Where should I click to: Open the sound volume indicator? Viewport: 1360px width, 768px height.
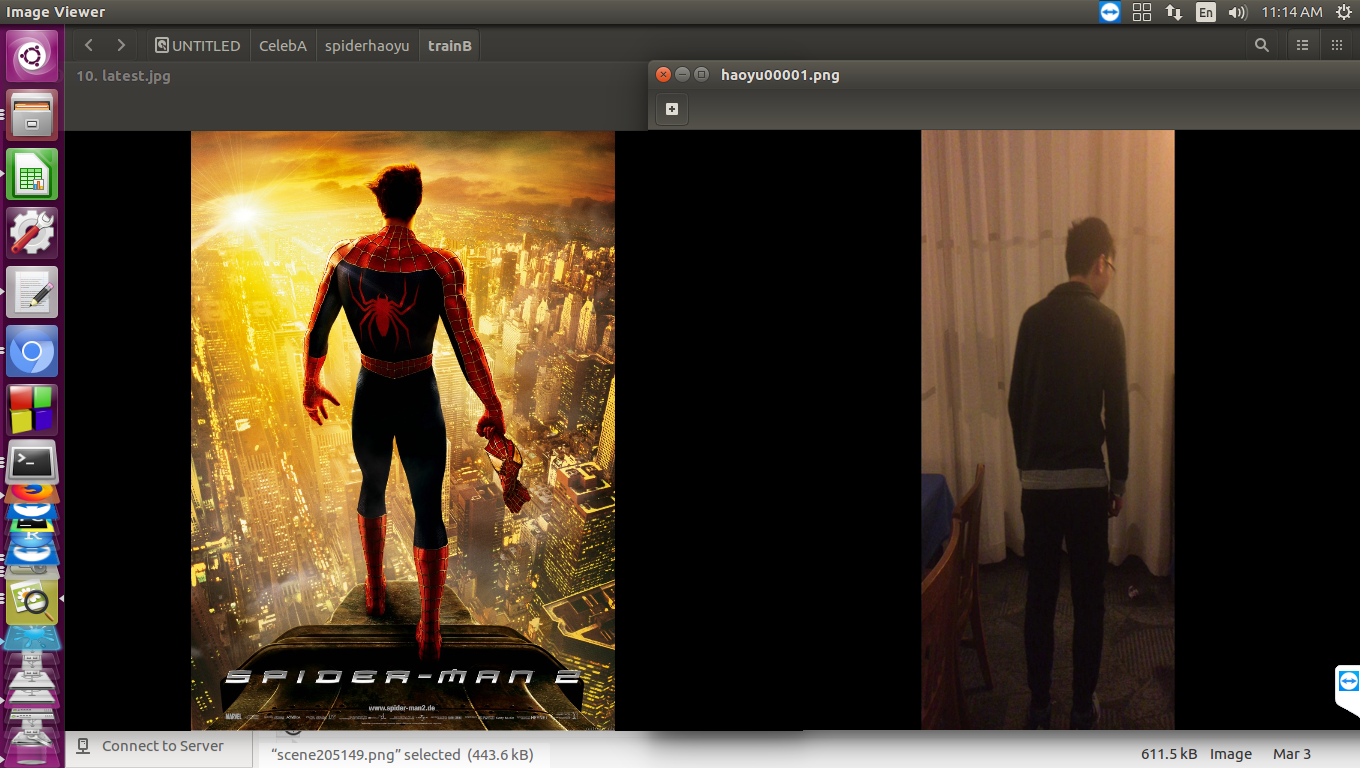pos(1237,12)
